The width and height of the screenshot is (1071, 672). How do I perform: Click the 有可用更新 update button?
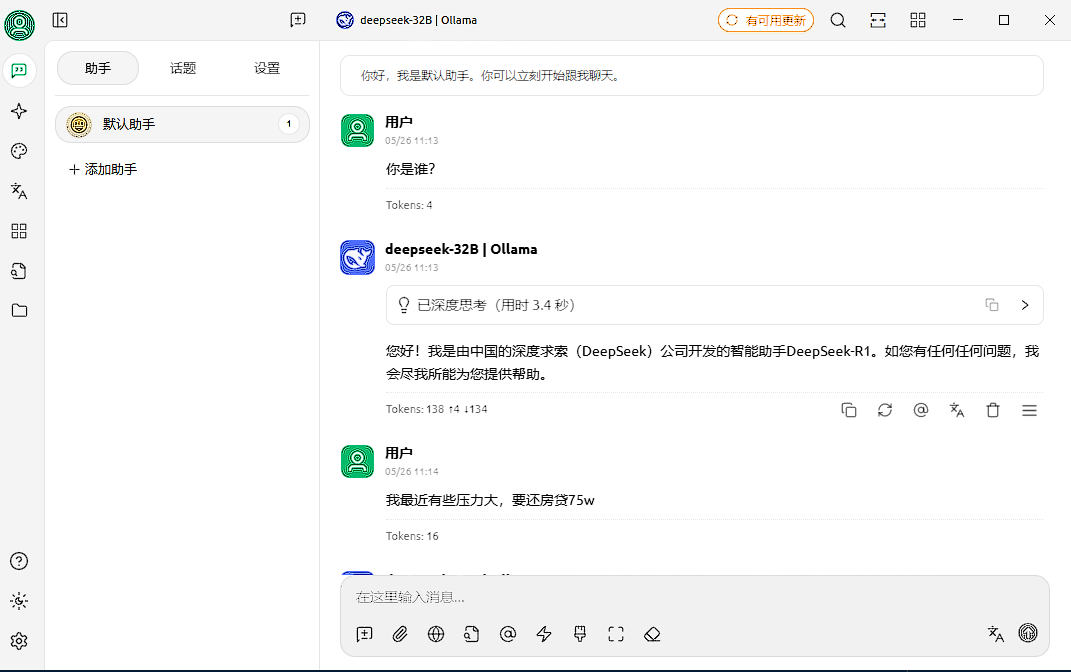[x=766, y=20]
